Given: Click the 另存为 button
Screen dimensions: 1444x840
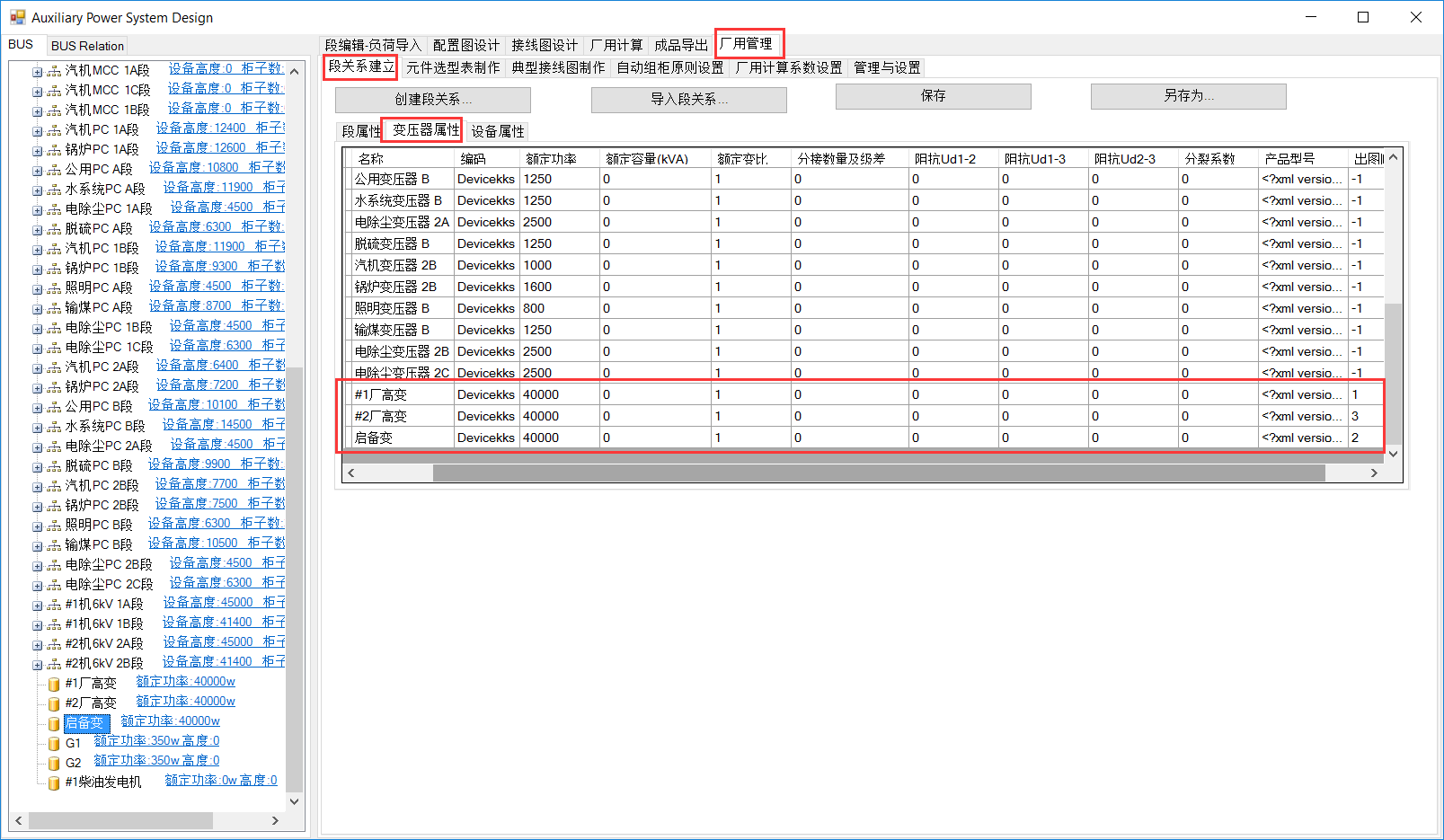Looking at the screenshot, I should (1188, 95).
